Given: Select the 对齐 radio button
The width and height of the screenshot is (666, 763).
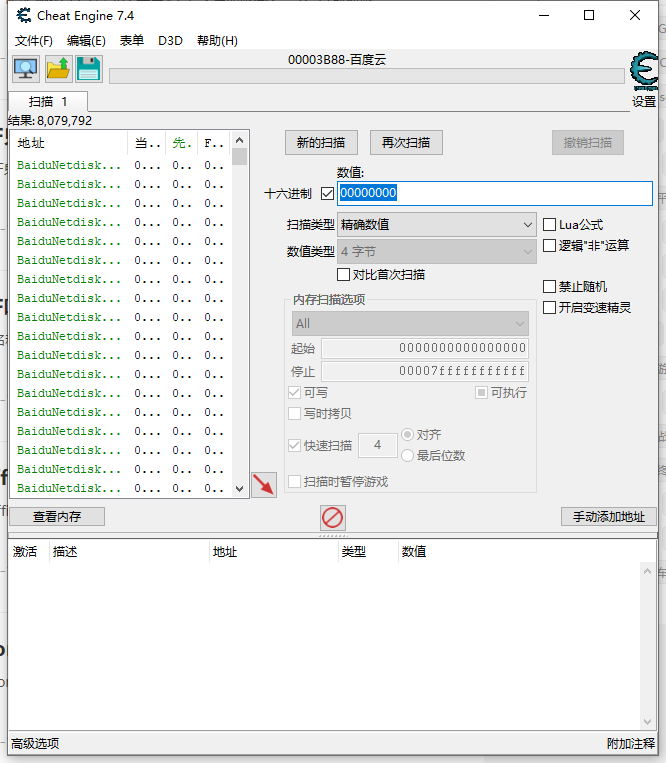Looking at the screenshot, I should coord(407,434).
